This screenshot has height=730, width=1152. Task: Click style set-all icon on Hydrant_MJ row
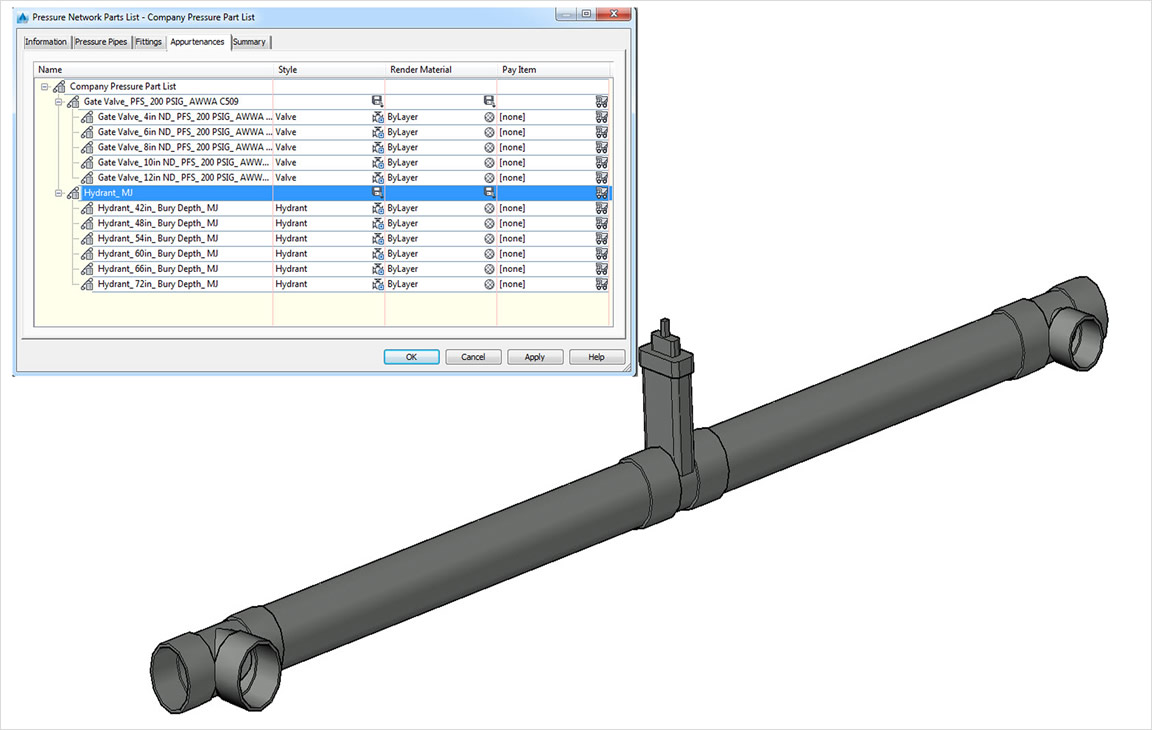pyautogui.click(x=378, y=192)
